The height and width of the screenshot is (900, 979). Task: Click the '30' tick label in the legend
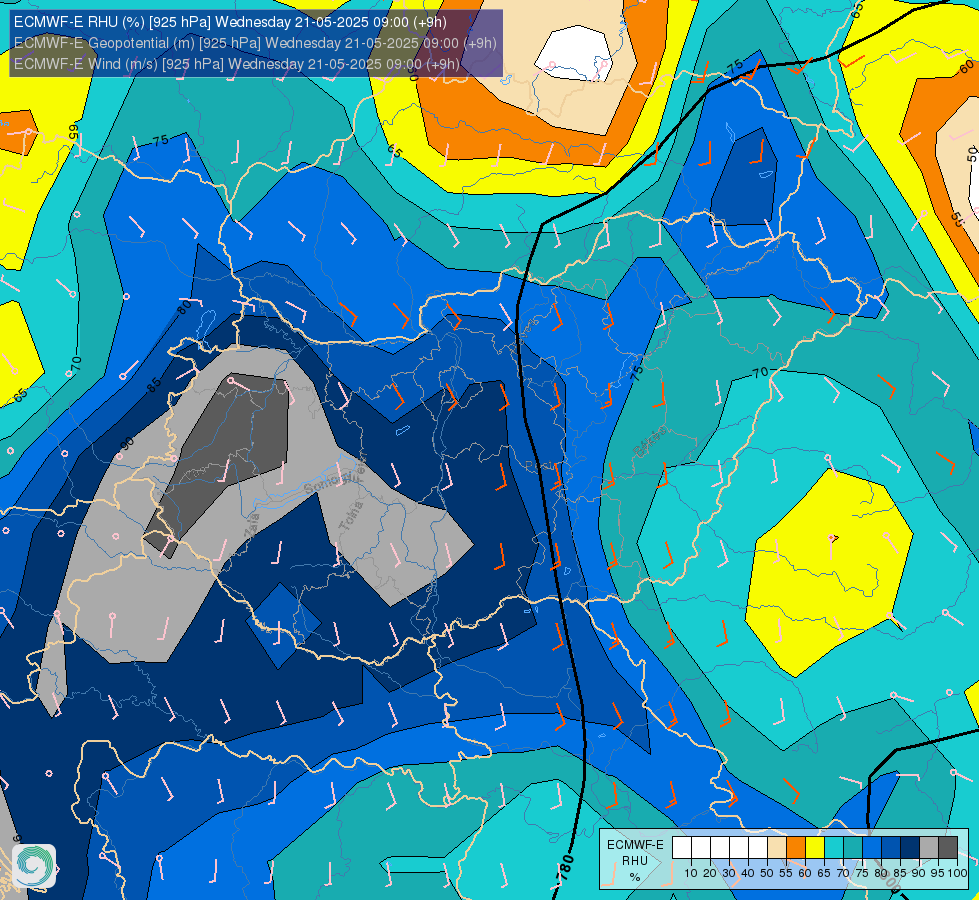(x=729, y=873)
